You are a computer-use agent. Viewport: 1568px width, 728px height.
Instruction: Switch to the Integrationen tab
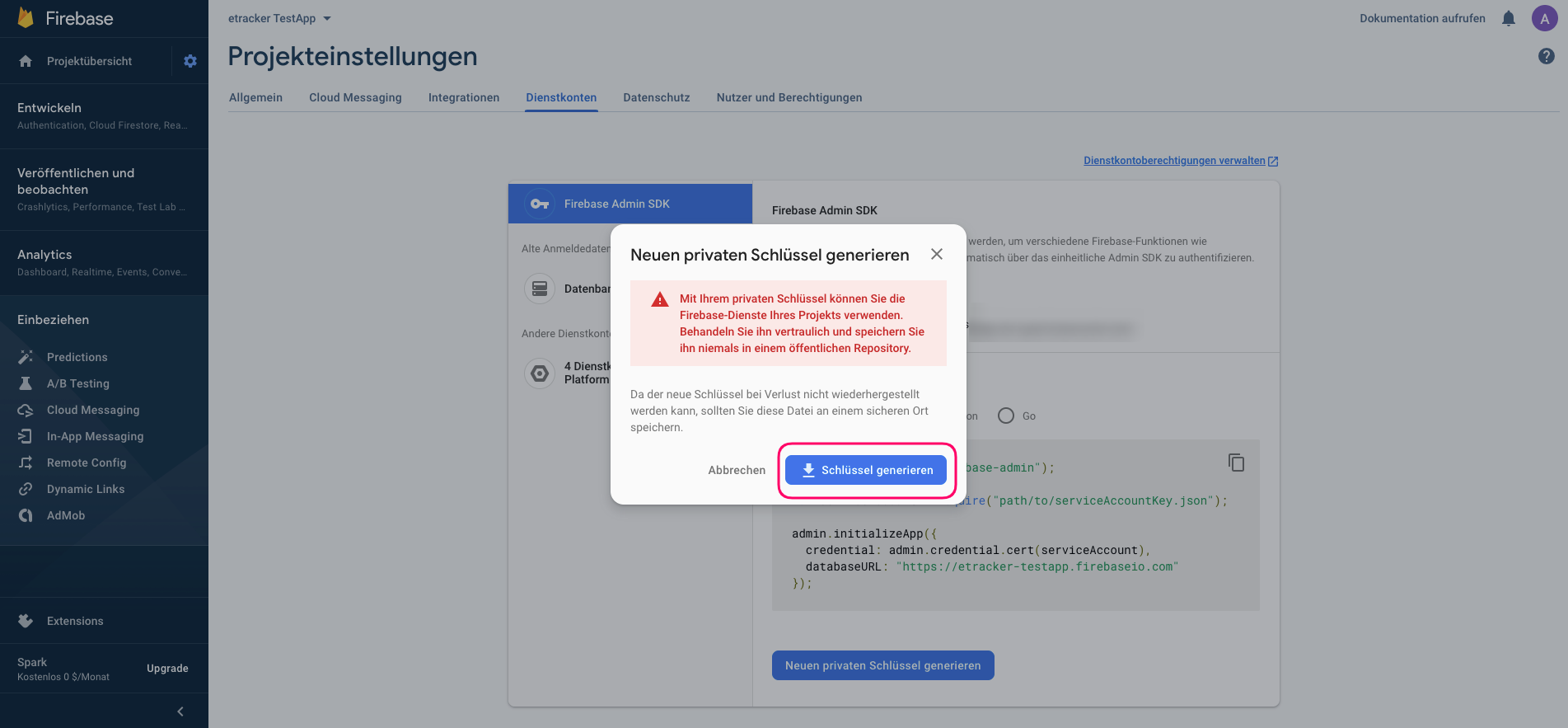[x=464, y=97]
